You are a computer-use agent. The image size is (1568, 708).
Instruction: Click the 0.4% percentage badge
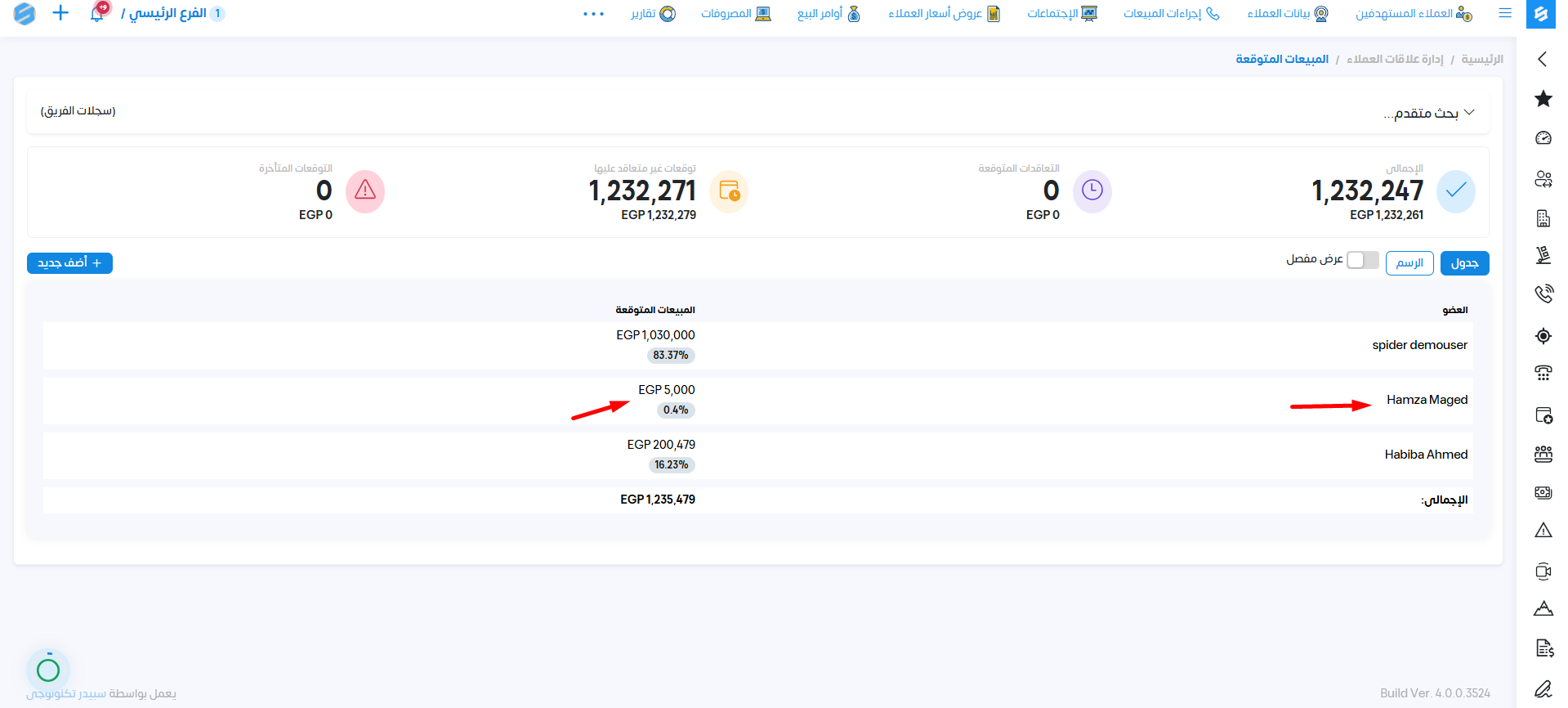pyautogui.click(x=676, y=410)
